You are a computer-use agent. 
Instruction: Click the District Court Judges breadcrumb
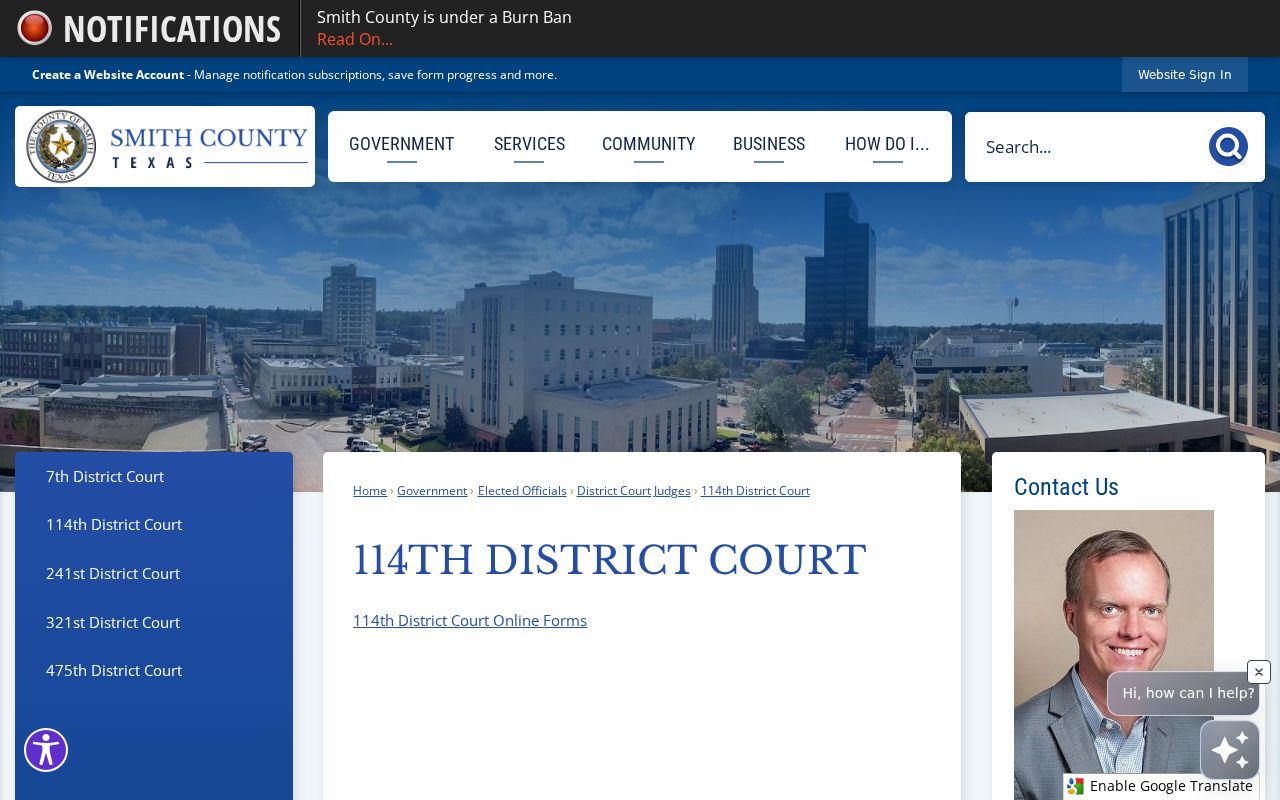[634, 491]
